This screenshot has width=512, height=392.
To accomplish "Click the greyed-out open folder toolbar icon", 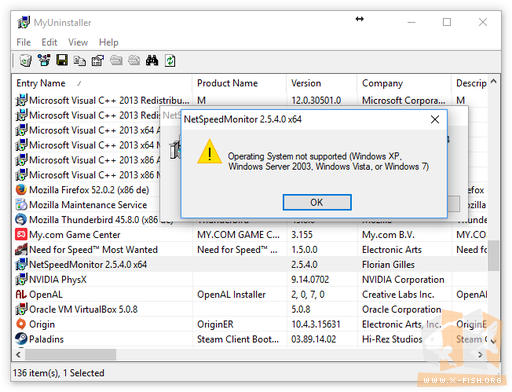I will pos(116,61).
